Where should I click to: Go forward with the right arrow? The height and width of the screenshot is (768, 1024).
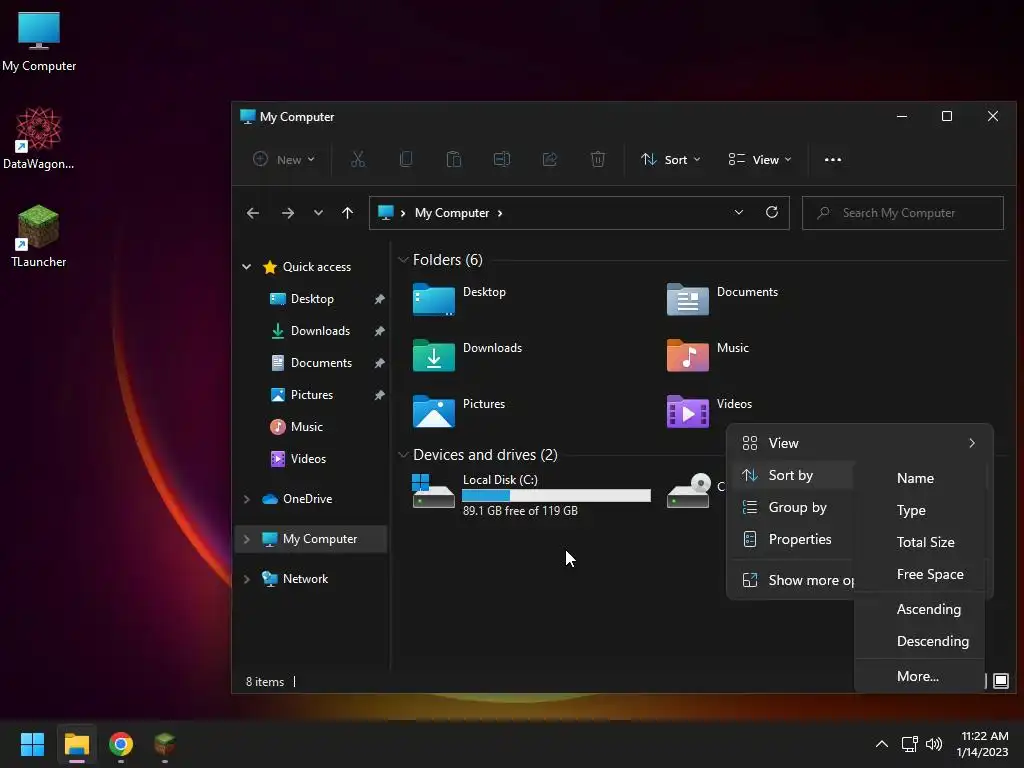pos(287,213)
